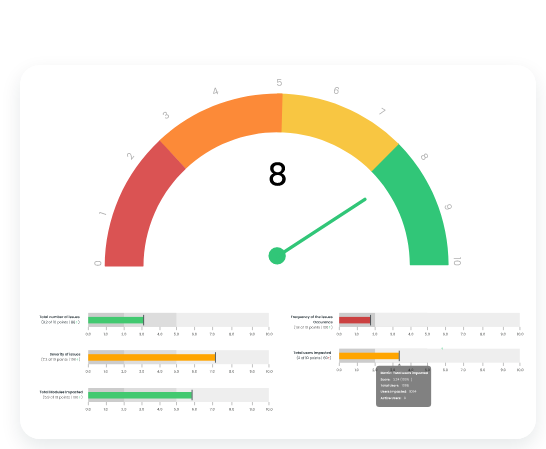Click the gauge tick label 5

(279, 83)
